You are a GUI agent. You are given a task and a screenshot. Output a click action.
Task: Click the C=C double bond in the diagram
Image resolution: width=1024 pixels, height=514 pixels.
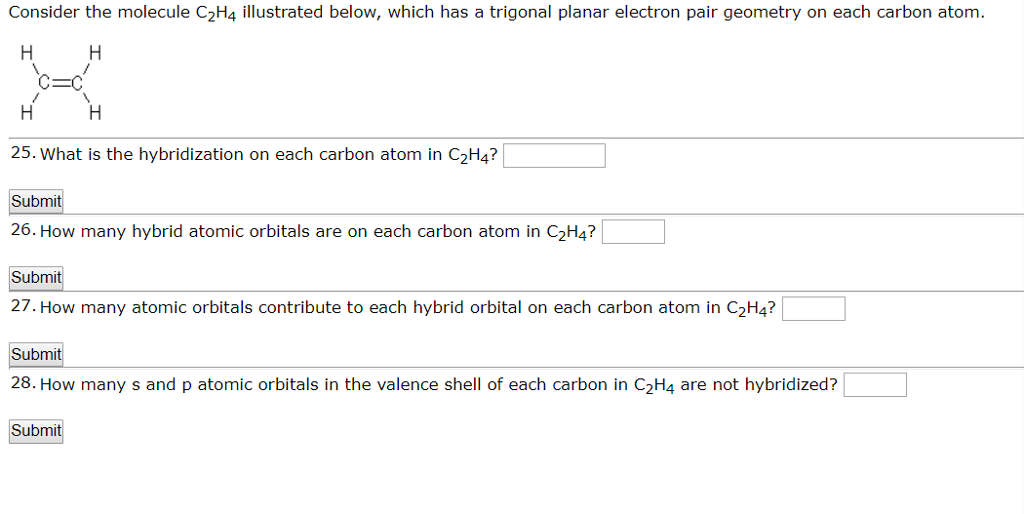coord(61,83)
